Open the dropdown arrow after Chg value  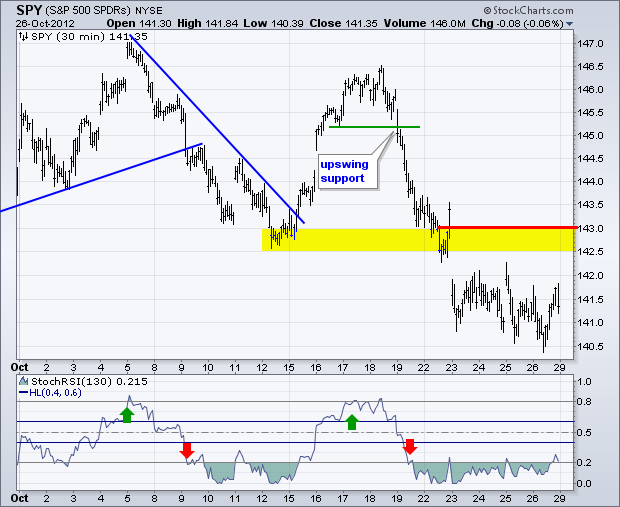pyautogui.click(x=569, y=24)
